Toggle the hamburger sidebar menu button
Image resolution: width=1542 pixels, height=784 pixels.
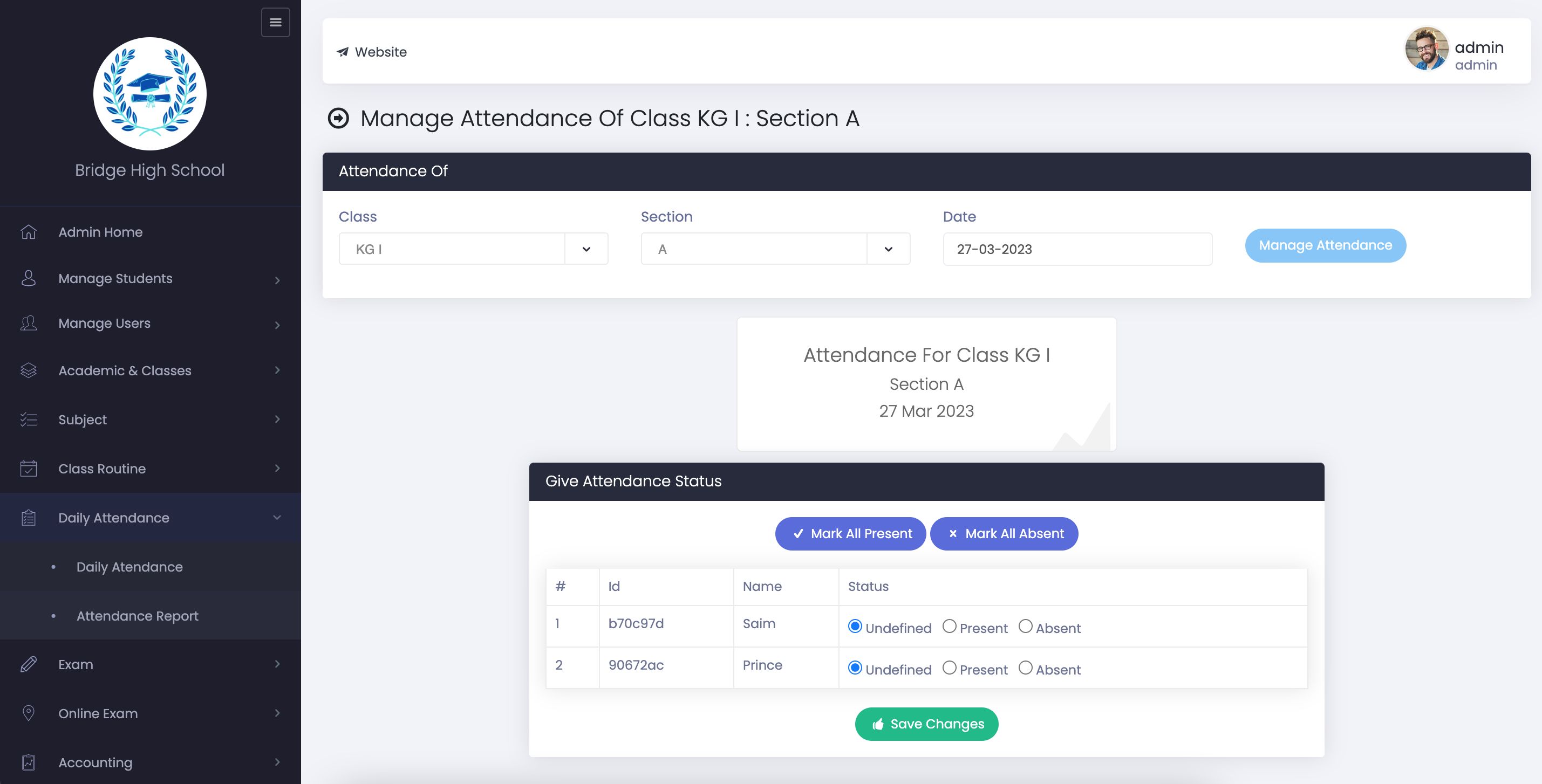275,22
